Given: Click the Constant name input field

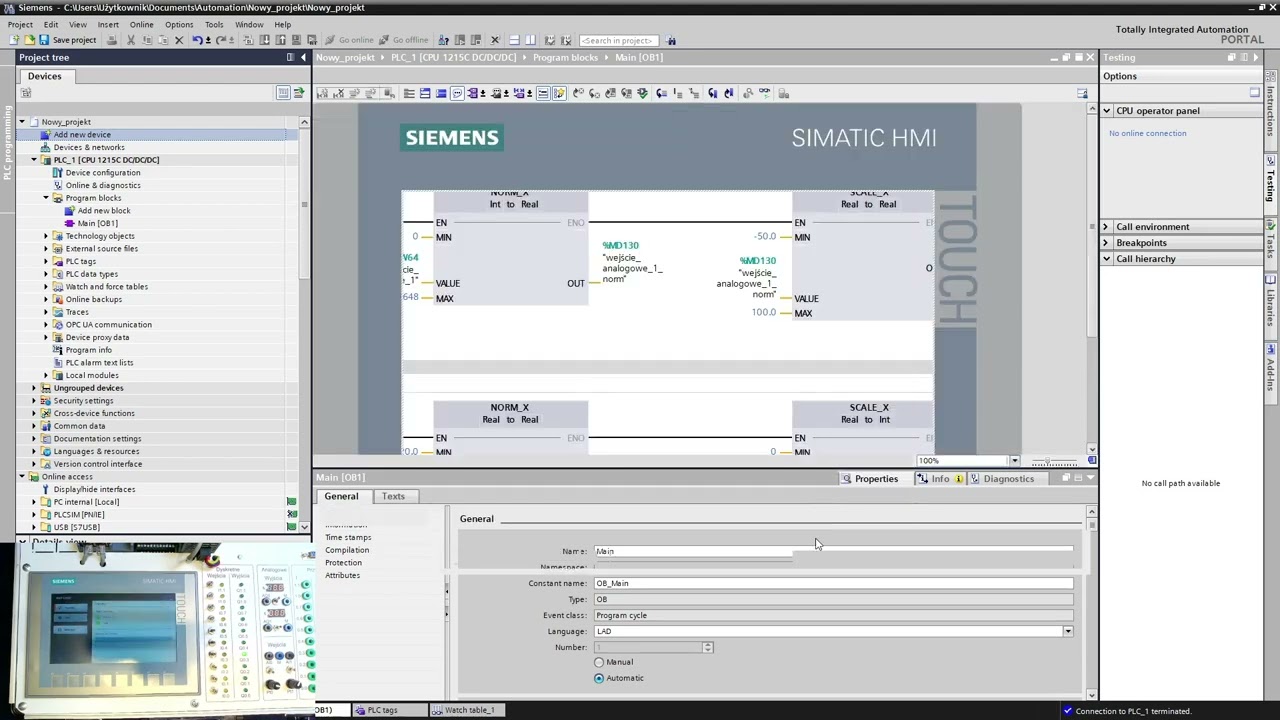Looking at the screenshot, I should pyautogui.click(x=833, y=583).
